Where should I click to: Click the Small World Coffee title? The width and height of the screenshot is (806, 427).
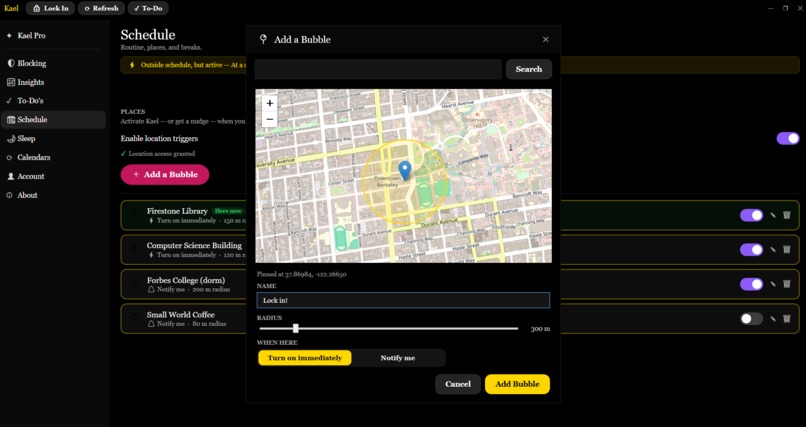180,314
